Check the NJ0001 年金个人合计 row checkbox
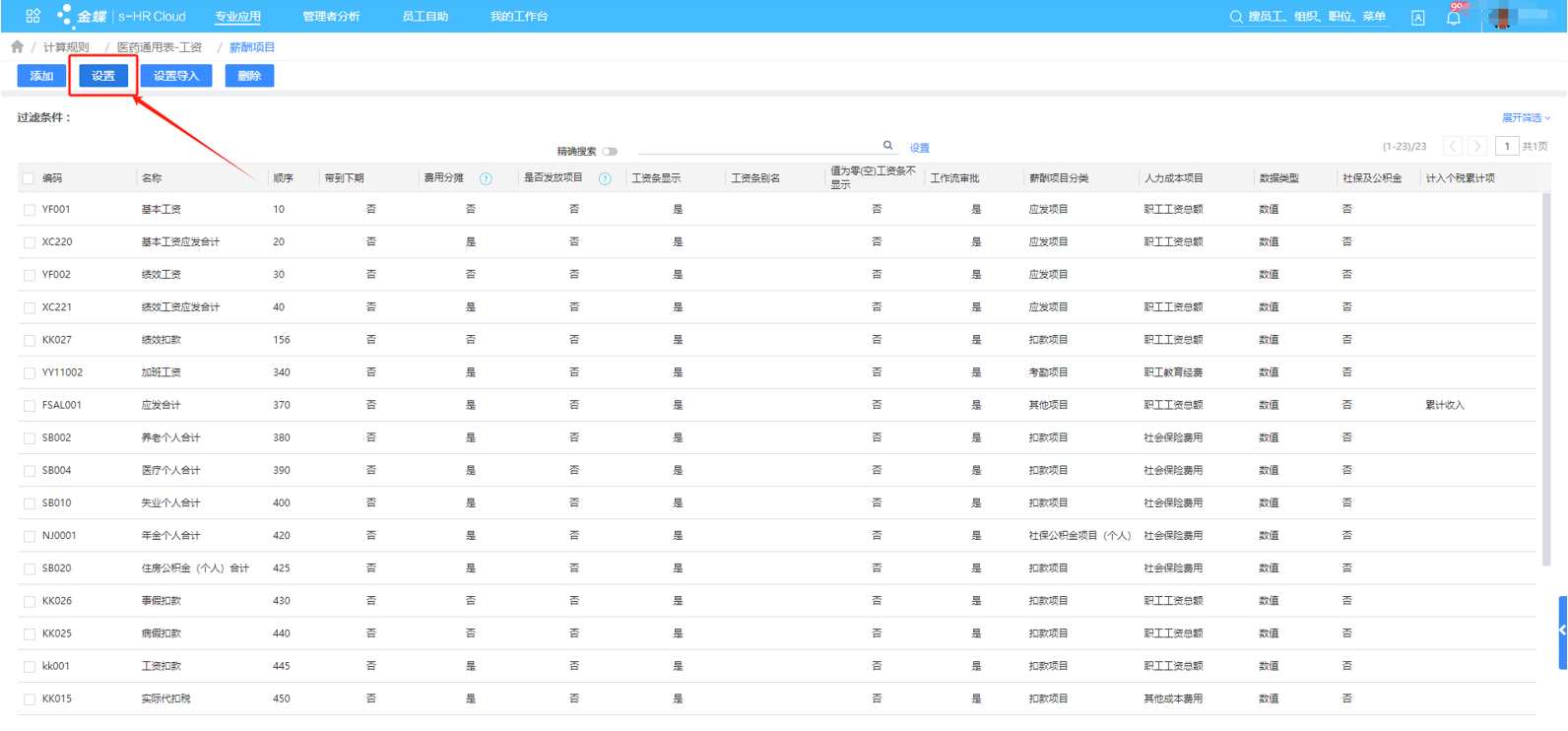This screenshot has width=1568, height=731. pyautogui.click(x=30, y=536)
